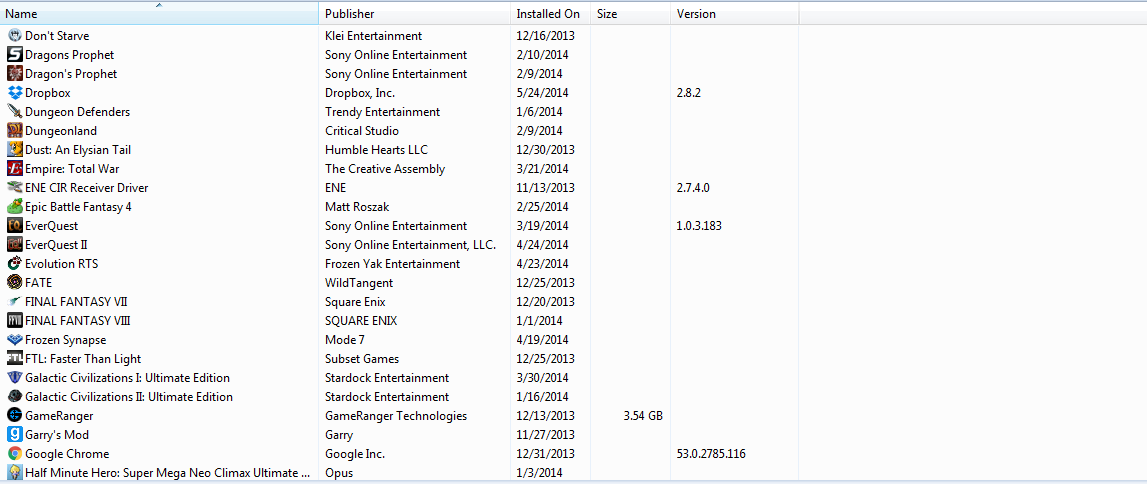Click the Galactic Civilizations II icon

tap(15, 396)
